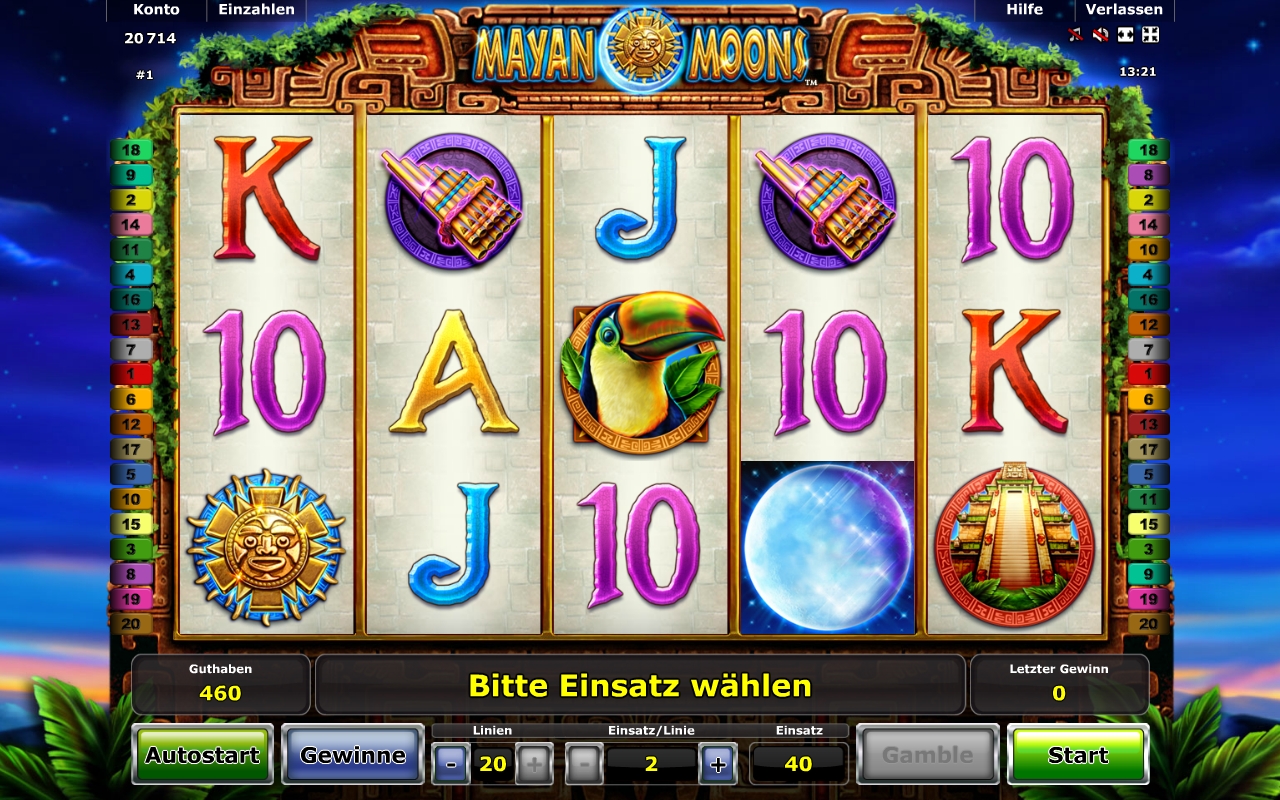
Task: Toggle the muted speaker sound icon
Action: (x=1101, y=35)
